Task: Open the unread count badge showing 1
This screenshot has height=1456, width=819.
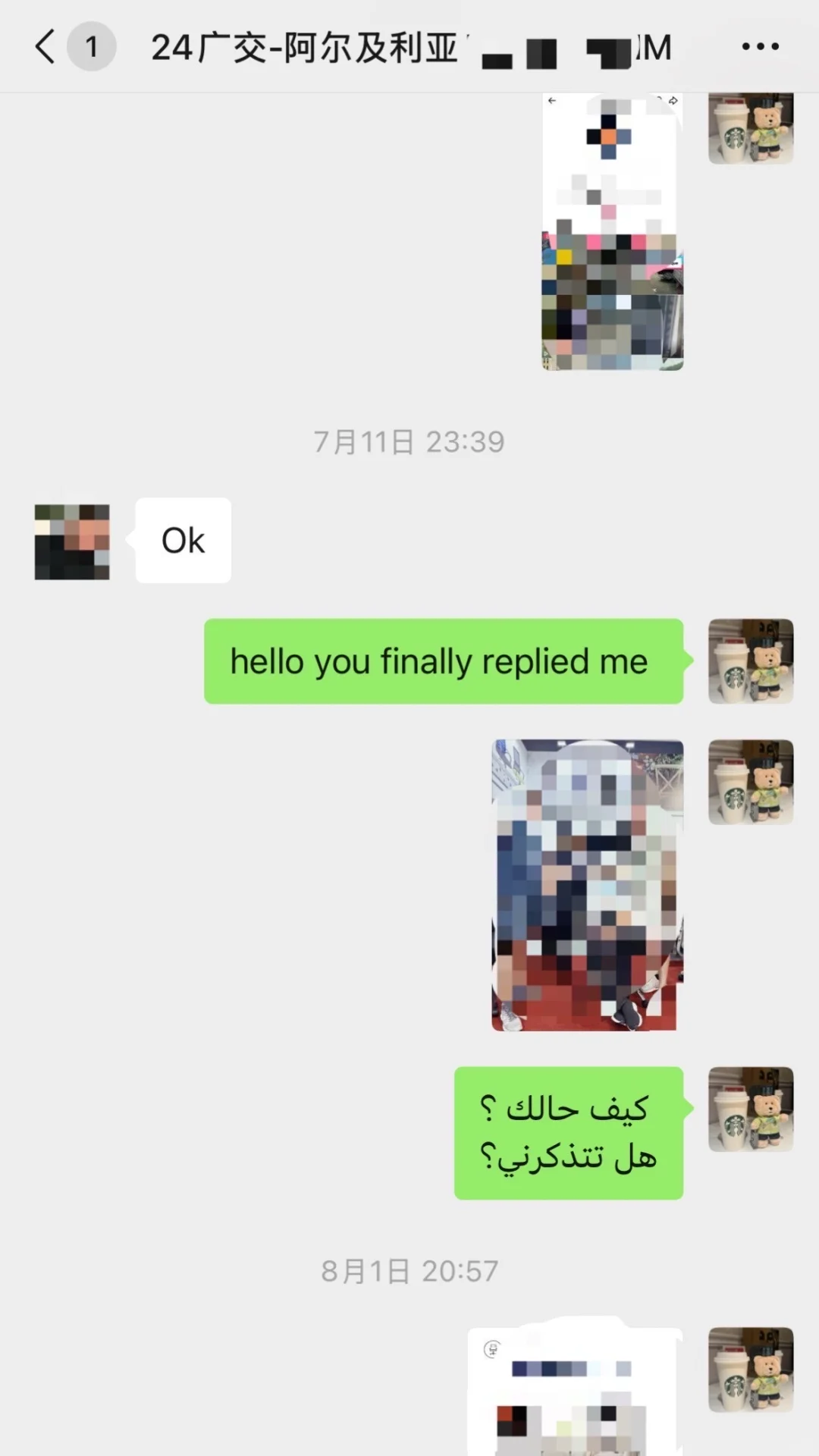Action: pyautogui.click(x=92, y=46)
